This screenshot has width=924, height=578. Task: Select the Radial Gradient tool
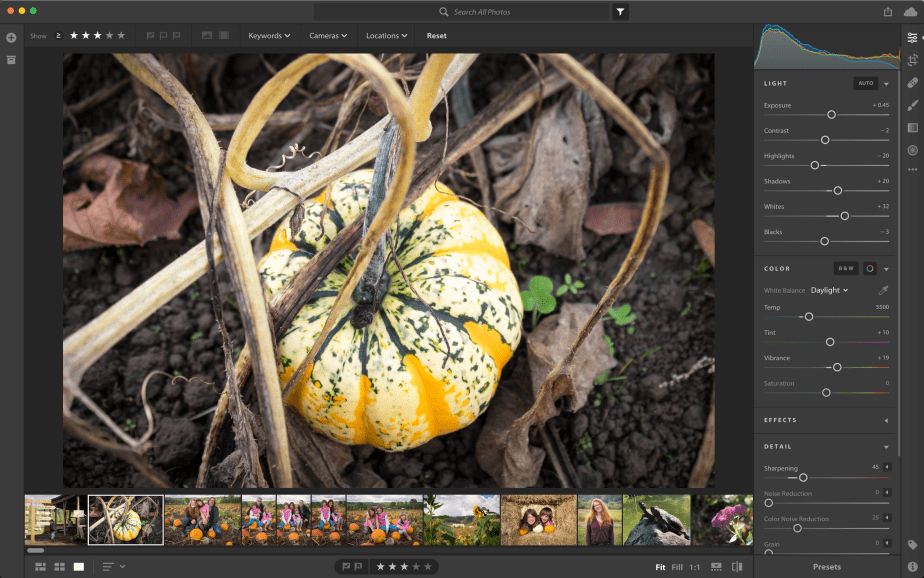(912, 150)
